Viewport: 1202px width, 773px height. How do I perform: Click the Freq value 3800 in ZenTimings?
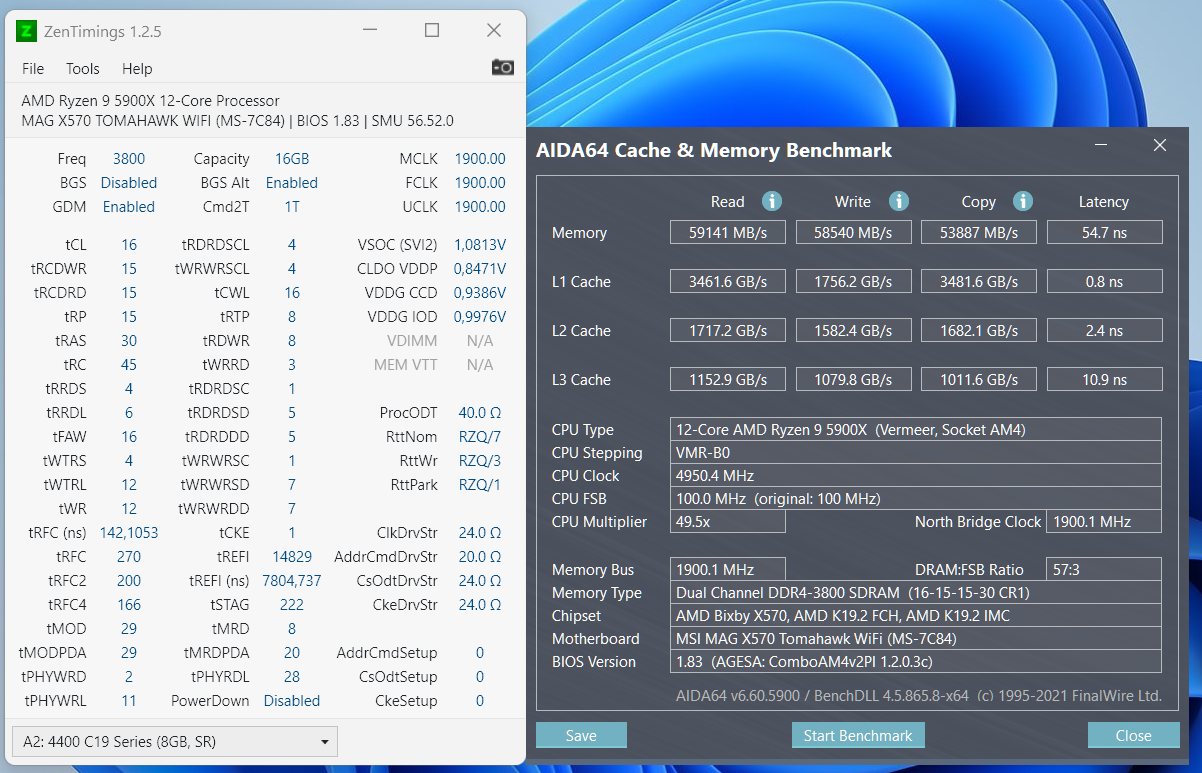tap(128, 158)
